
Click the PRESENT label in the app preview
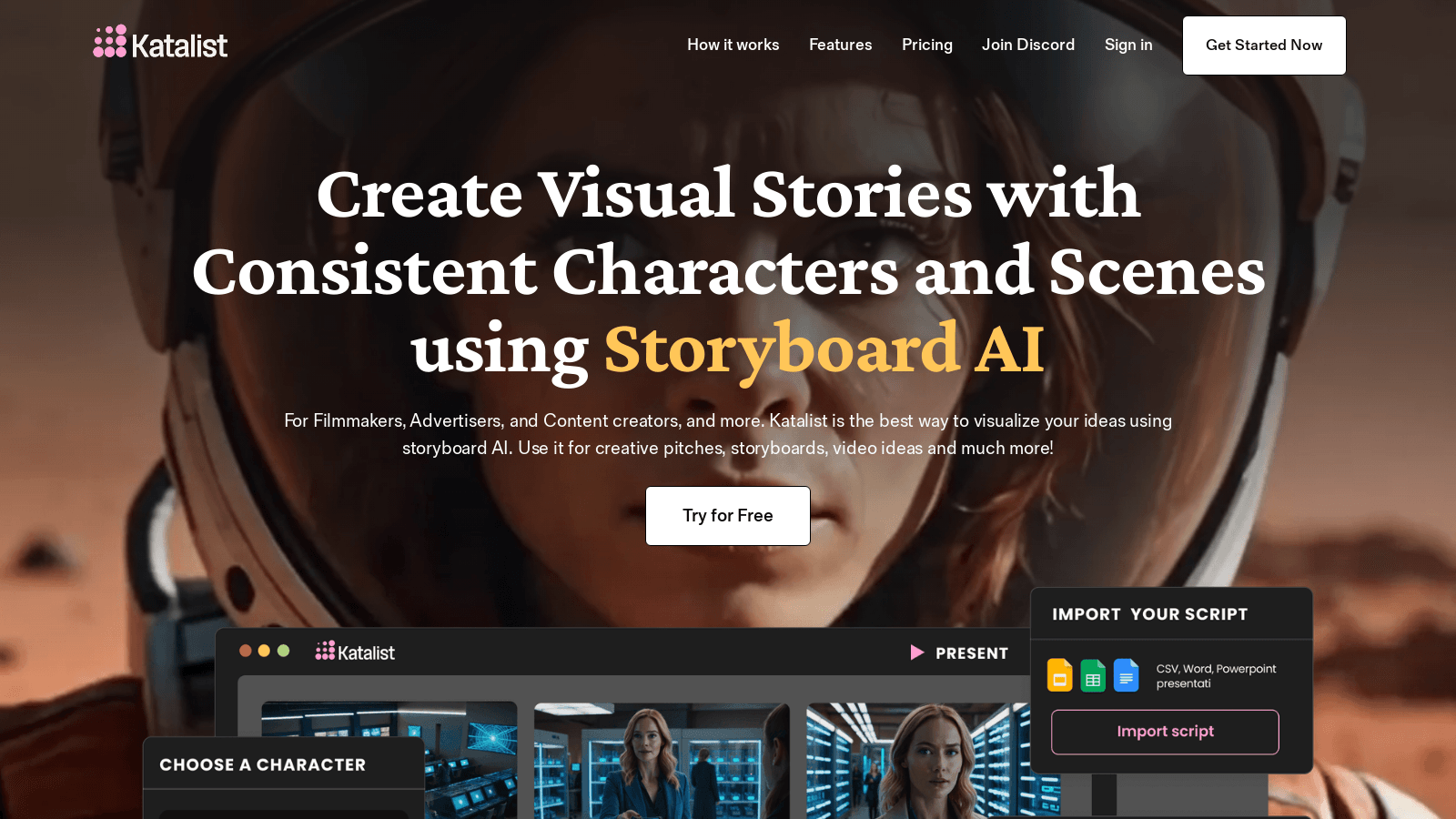click(x=972, y=653)
